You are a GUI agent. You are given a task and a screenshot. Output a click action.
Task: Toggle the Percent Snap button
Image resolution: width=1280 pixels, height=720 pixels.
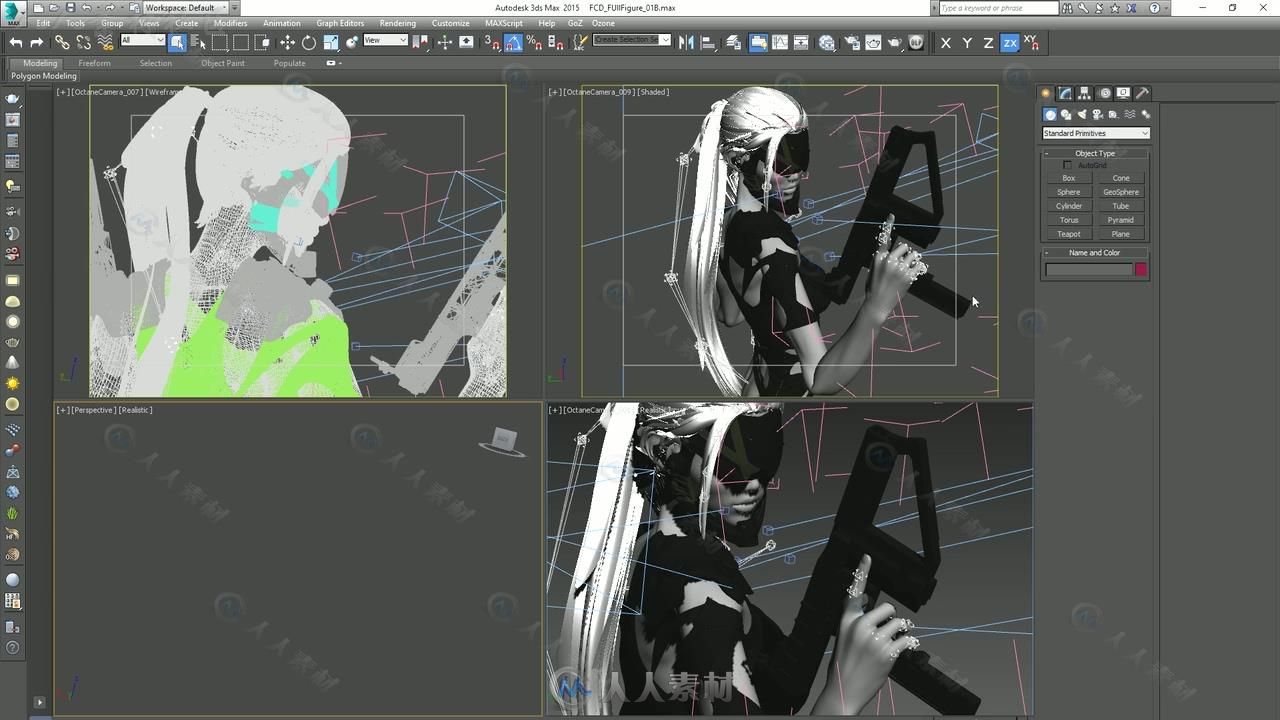click(534, 42)
